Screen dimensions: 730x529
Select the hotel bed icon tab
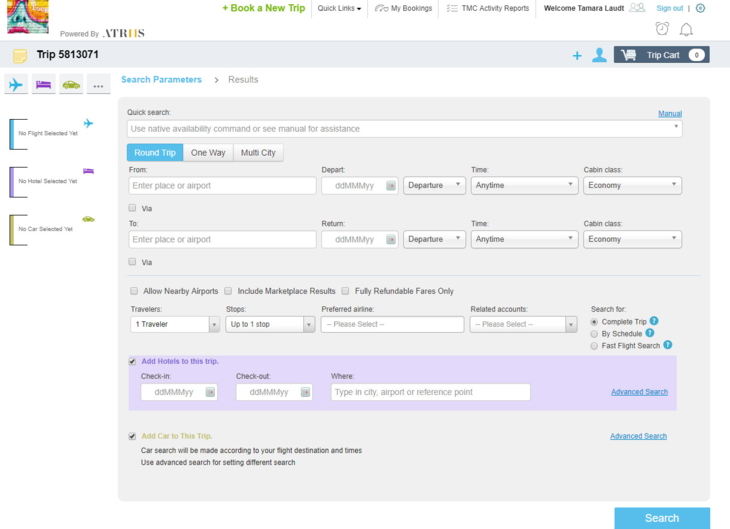(x=43, y=85)
